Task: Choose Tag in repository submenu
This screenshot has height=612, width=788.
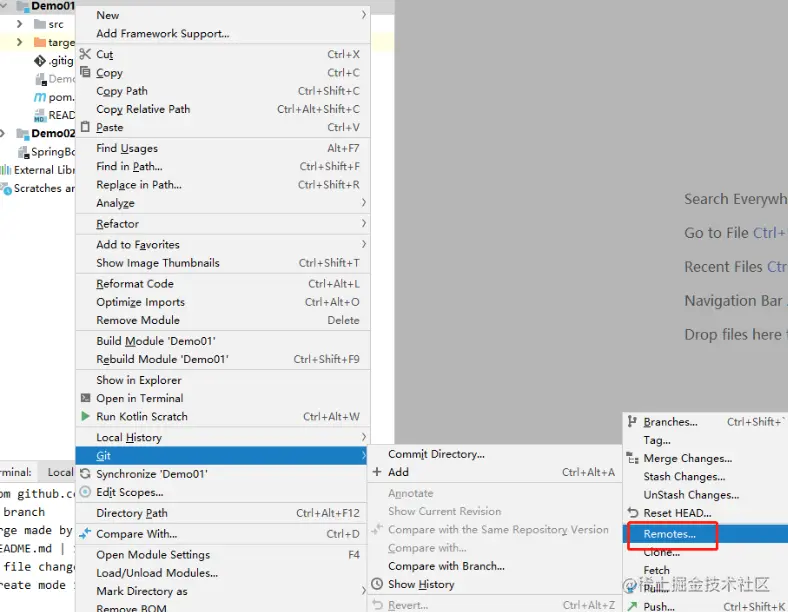Action: [x=706, y=440]
